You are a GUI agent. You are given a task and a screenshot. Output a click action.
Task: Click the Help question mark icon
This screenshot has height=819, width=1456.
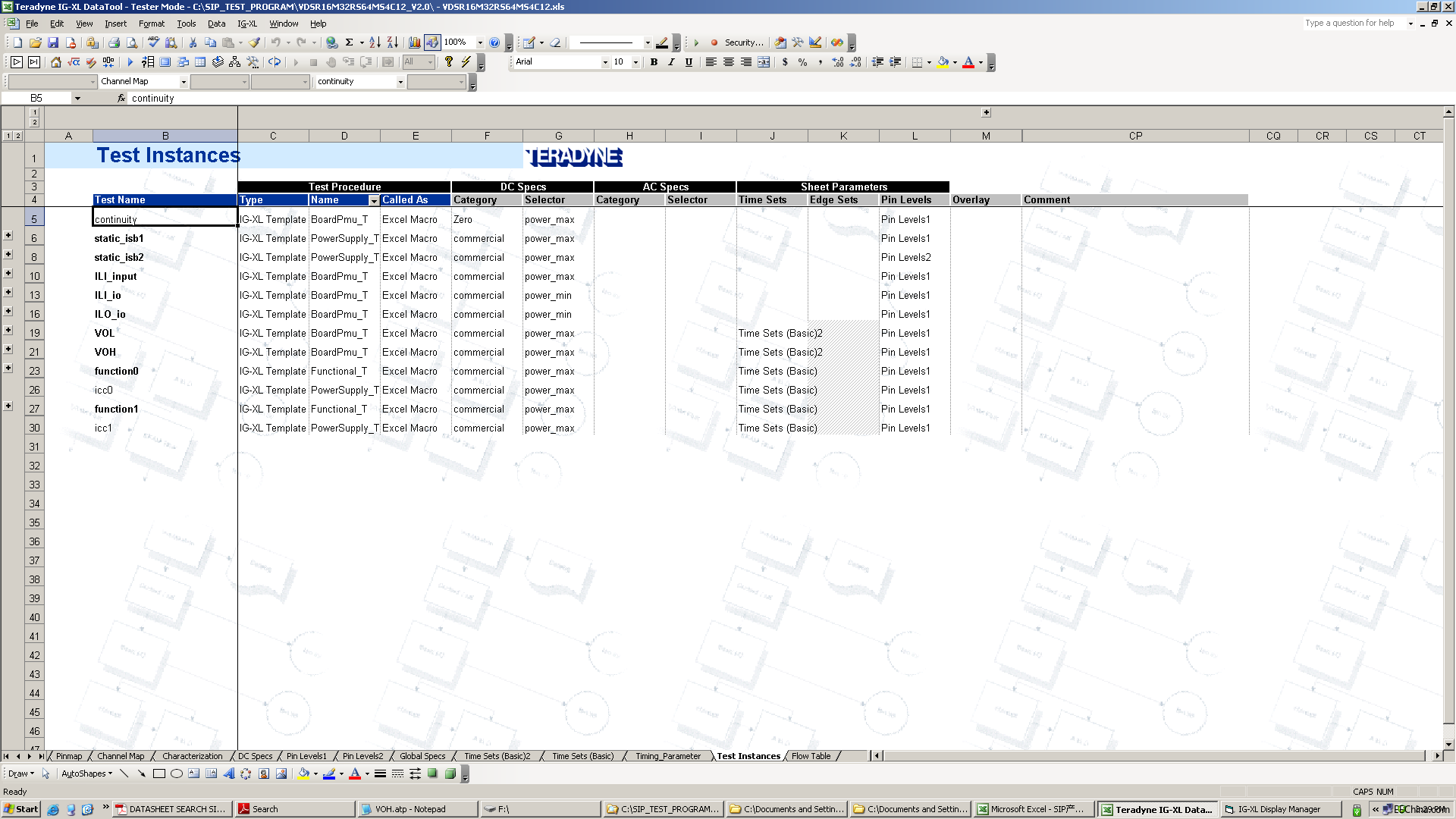494,42
